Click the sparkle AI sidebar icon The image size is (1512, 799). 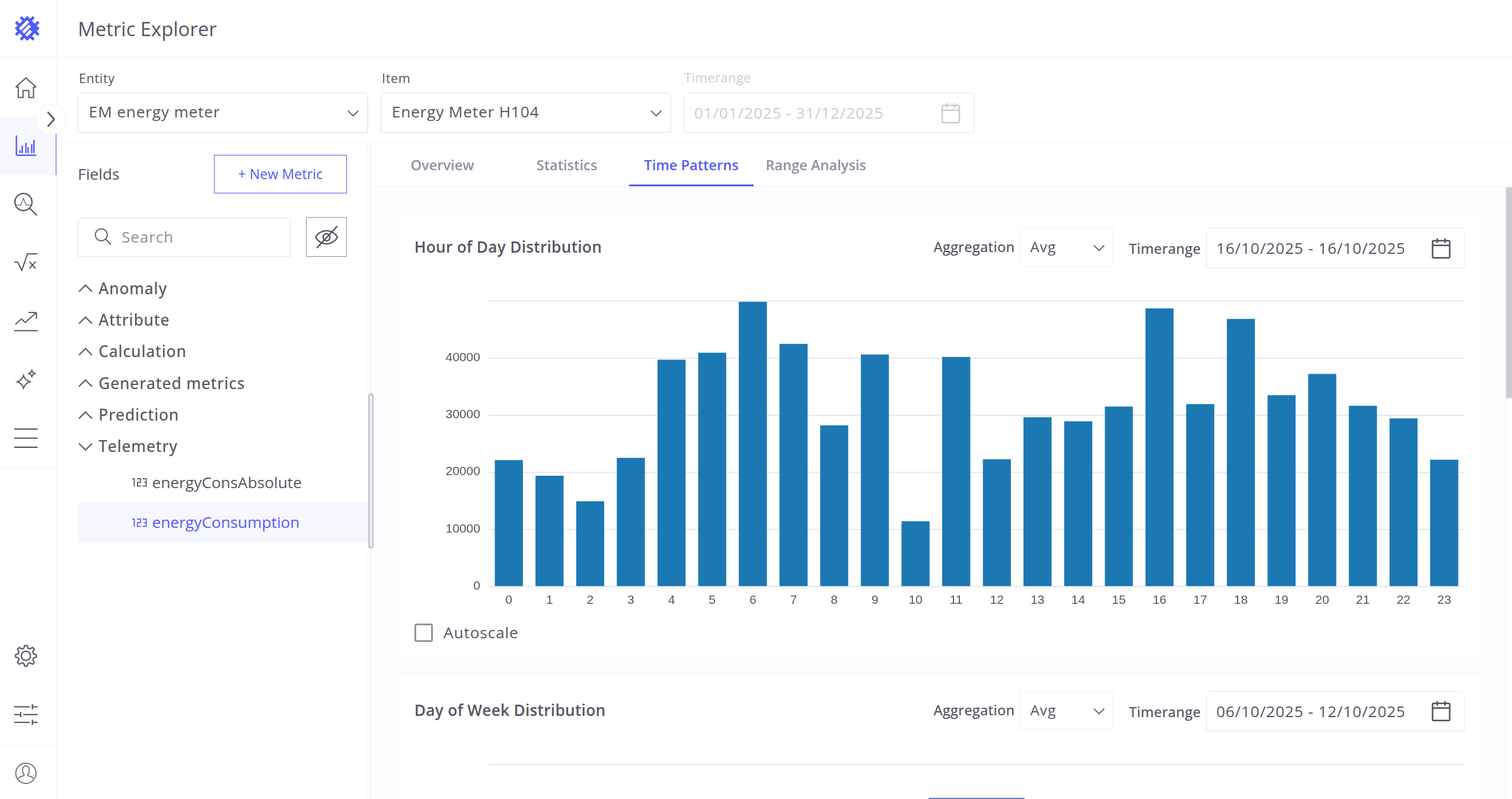pyautogui.click(x=25, y=379)
